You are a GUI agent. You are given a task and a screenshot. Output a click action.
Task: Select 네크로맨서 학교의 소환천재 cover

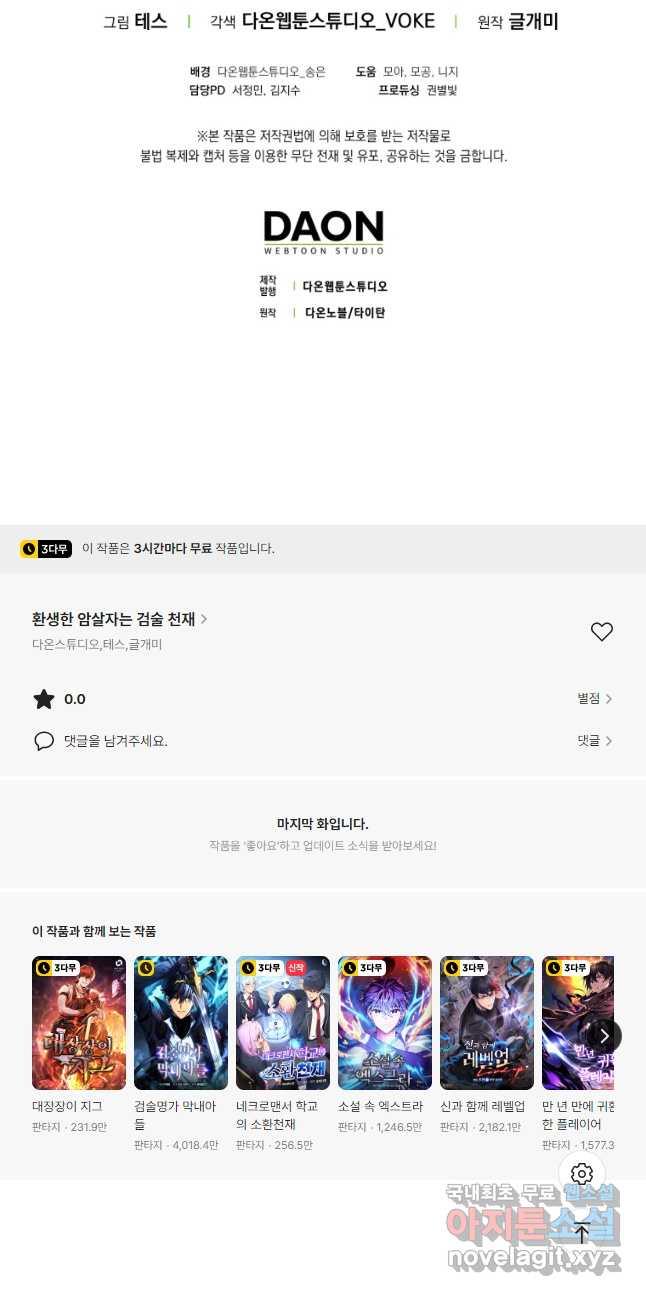pos(283,1023)
